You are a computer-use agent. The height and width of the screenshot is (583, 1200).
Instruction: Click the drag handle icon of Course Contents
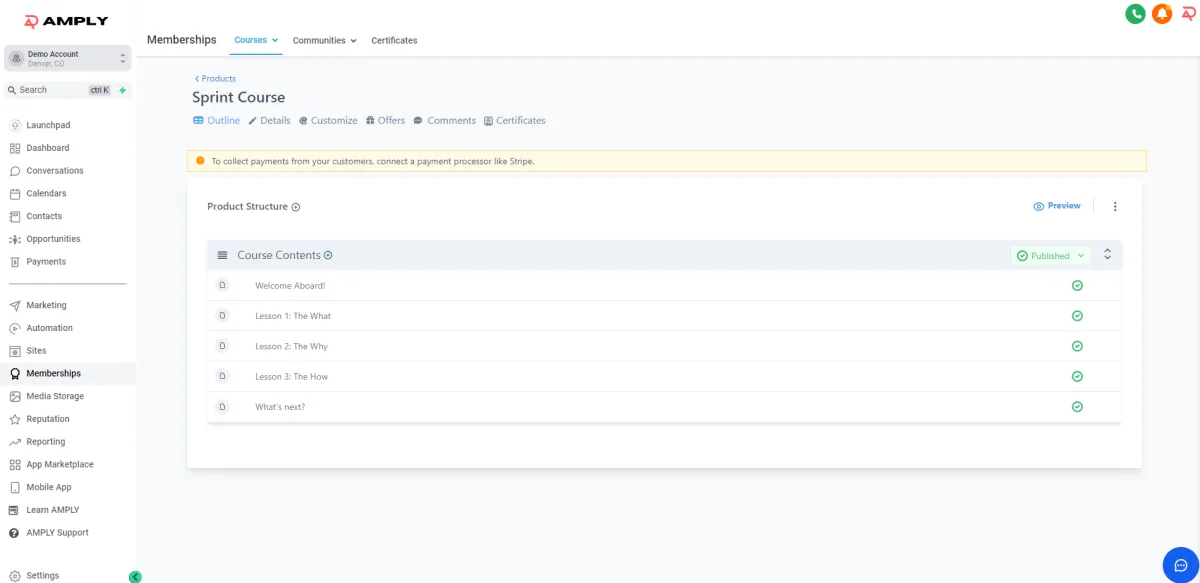(222, 256)
